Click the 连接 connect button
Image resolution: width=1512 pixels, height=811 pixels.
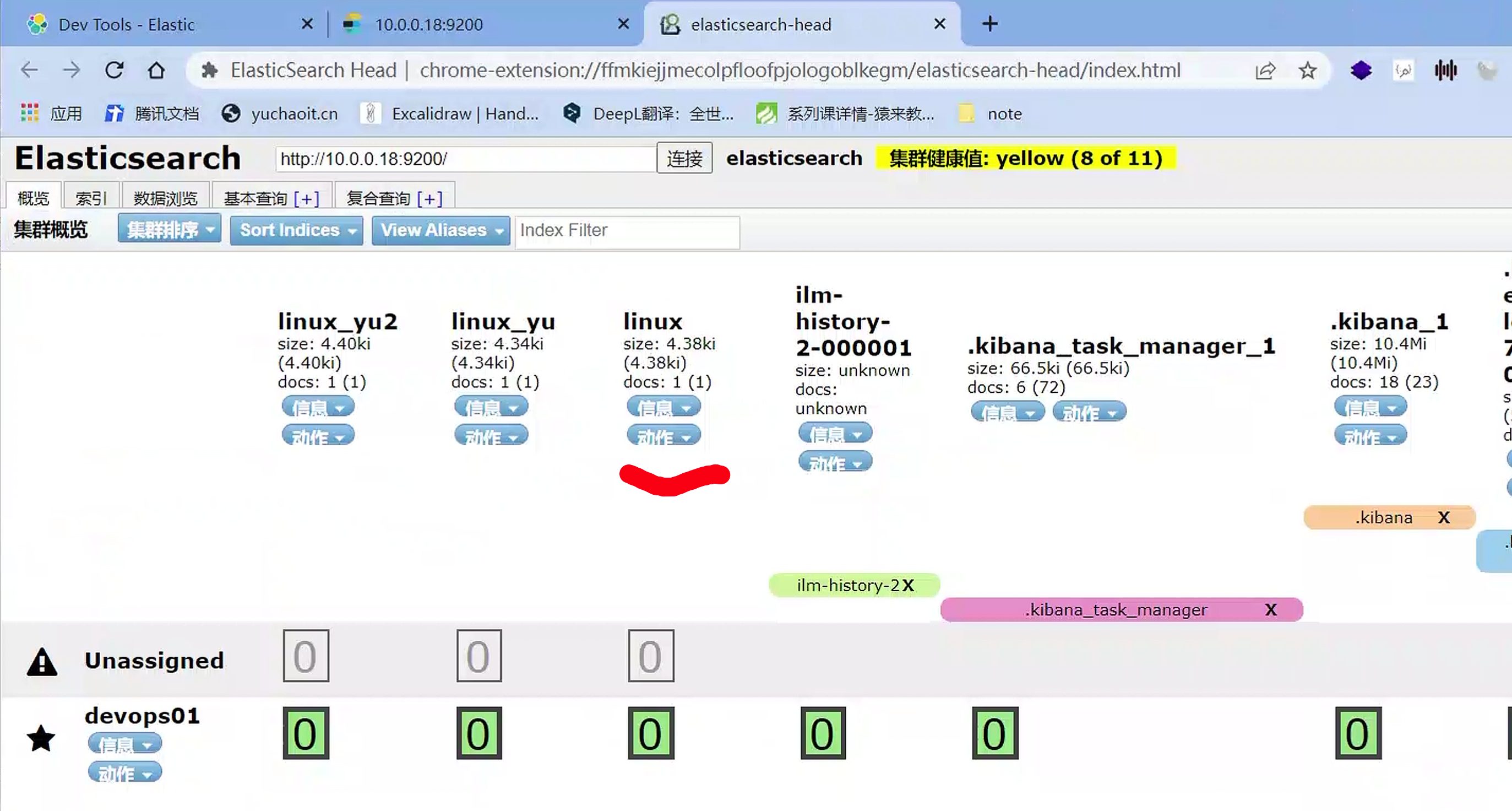click(684, 158)
